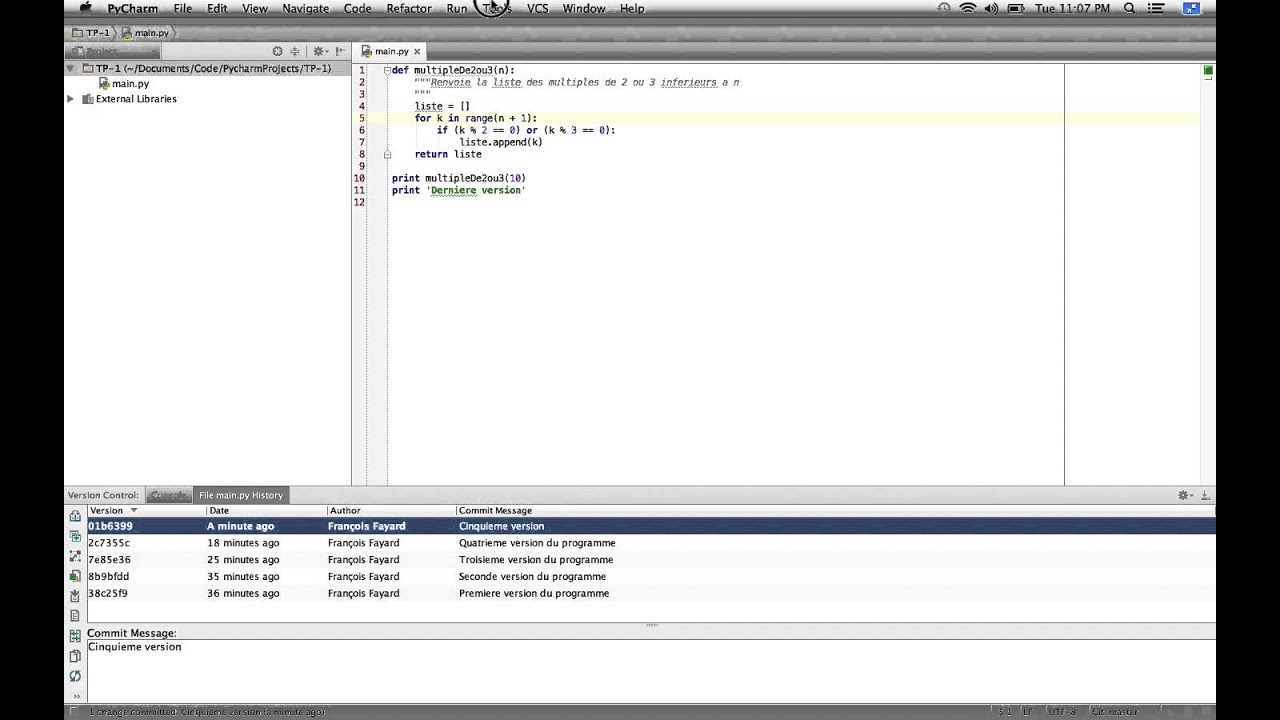Click the green inspection status square in editor
1280x720 pixels.
[1208, 70]
